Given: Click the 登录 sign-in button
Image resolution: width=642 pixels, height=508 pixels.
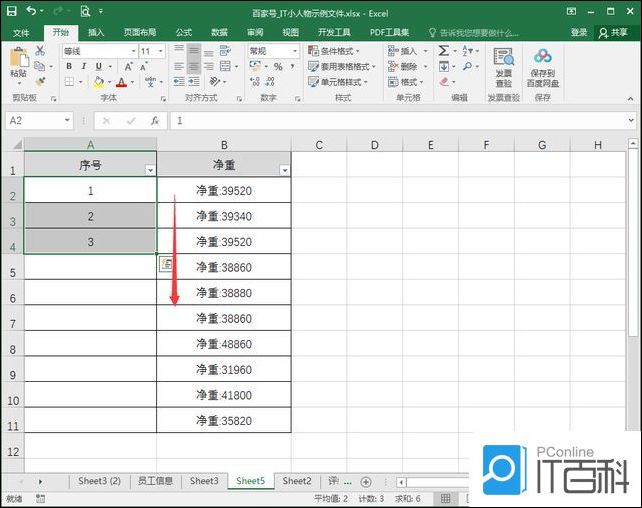Looking at the screenshot, I should click(579, 32).
